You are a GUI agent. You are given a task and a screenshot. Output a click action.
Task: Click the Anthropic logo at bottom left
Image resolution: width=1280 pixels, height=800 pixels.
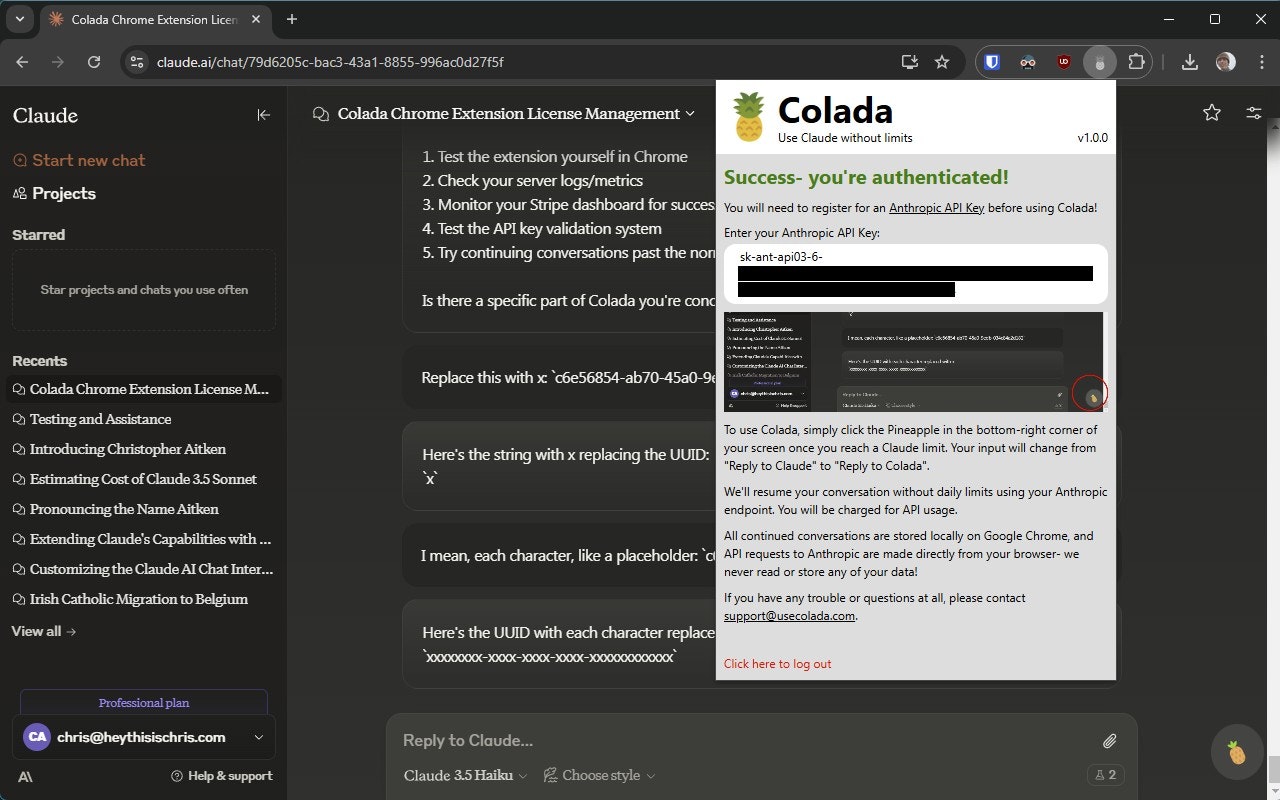tap(24, 776)
